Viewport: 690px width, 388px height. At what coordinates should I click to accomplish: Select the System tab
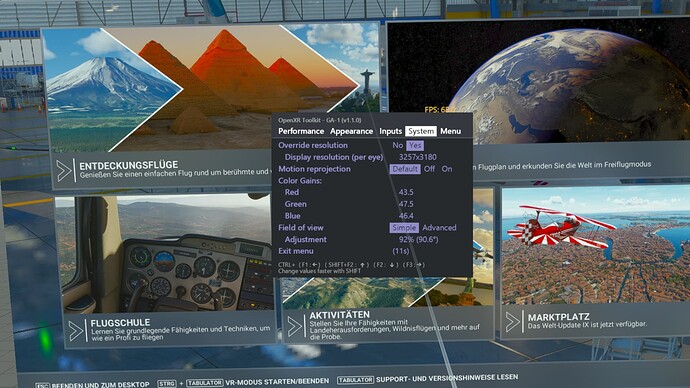pos(421,131)
